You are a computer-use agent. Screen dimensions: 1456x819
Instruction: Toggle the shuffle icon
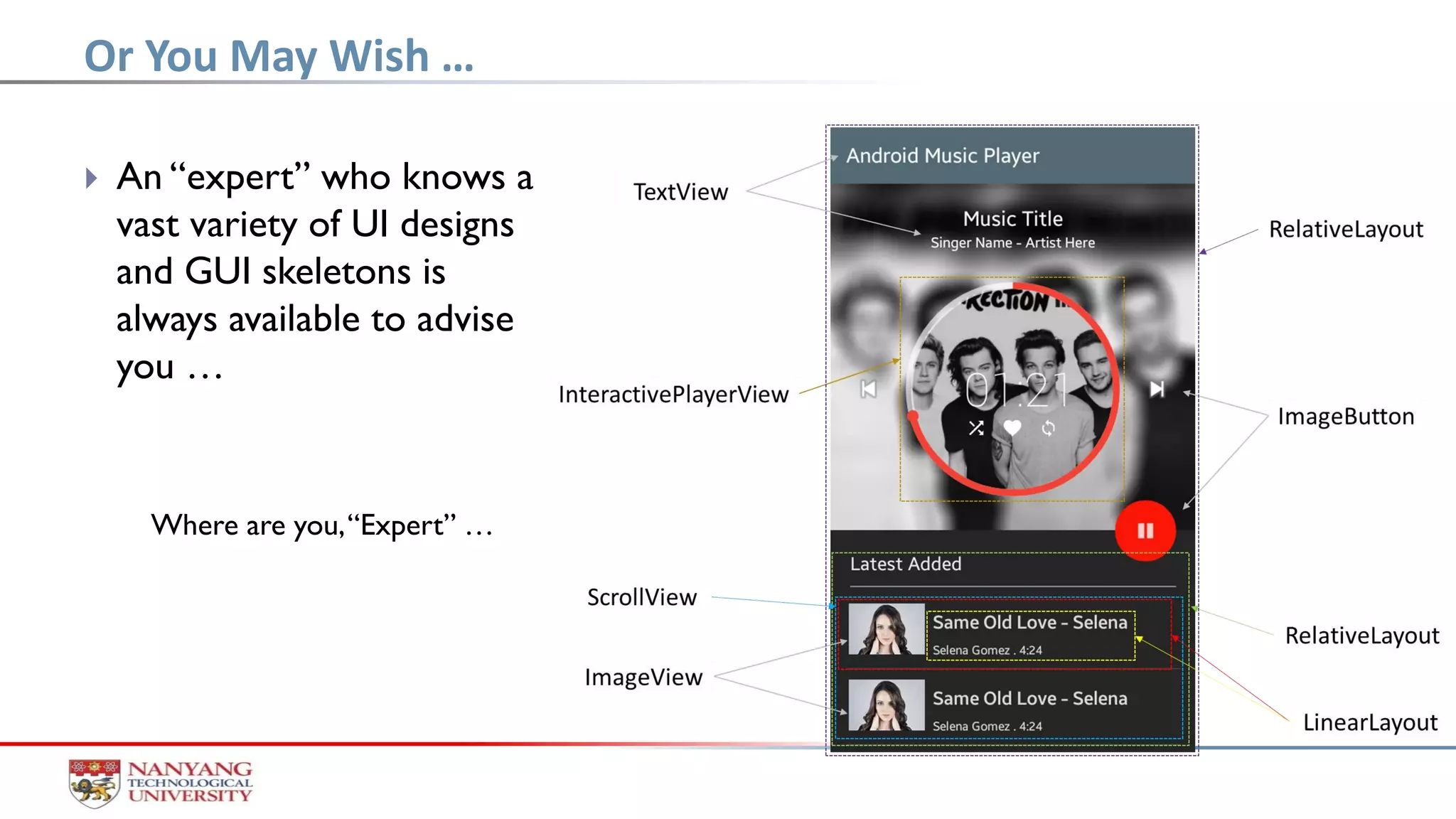coord(976,428)
